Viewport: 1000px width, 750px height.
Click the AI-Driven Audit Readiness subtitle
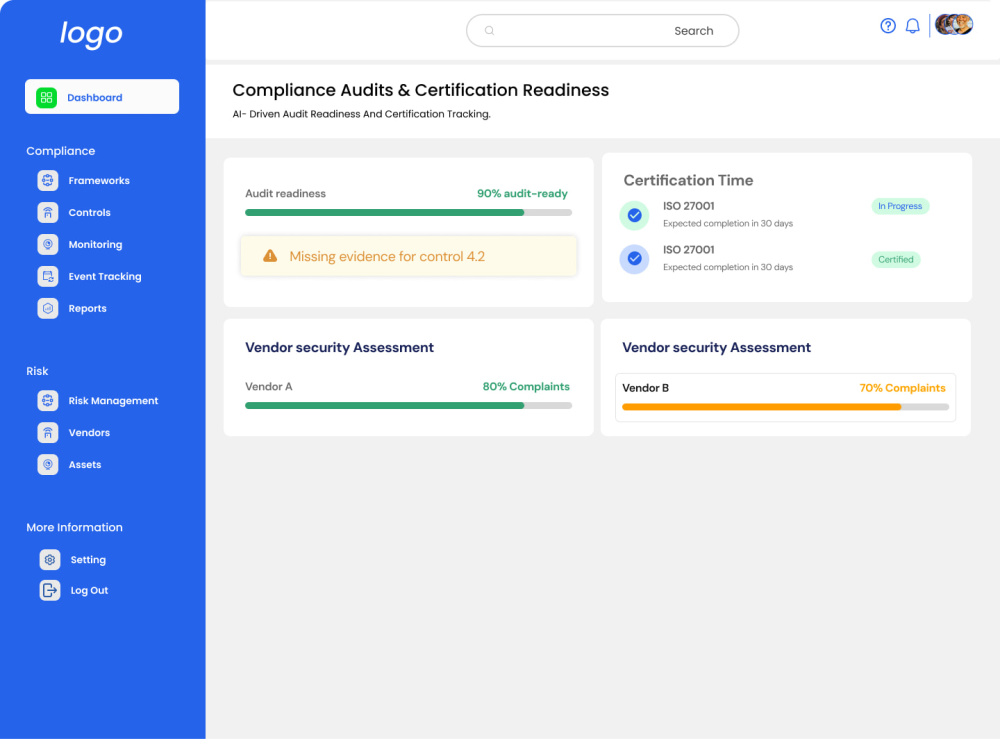[362, 114]
